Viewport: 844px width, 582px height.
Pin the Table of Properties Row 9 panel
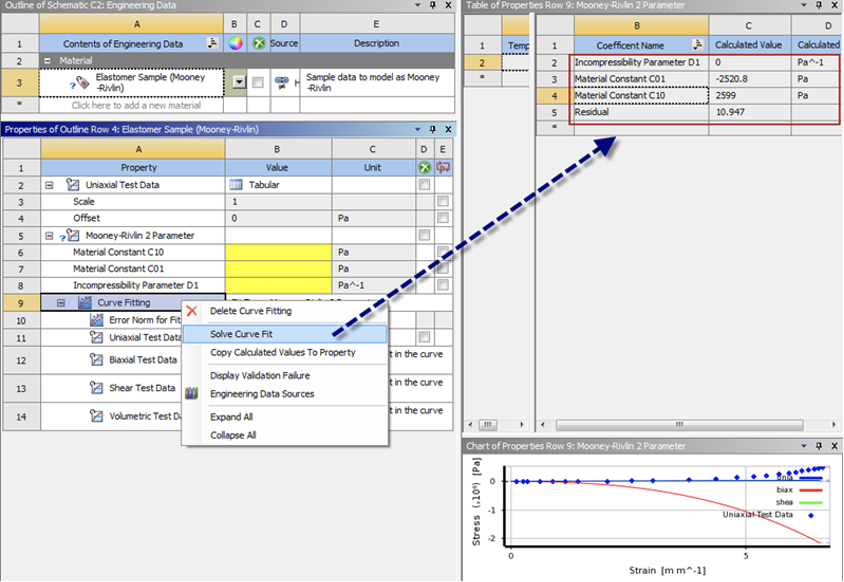pyautogui.click(x=819, y=5)
